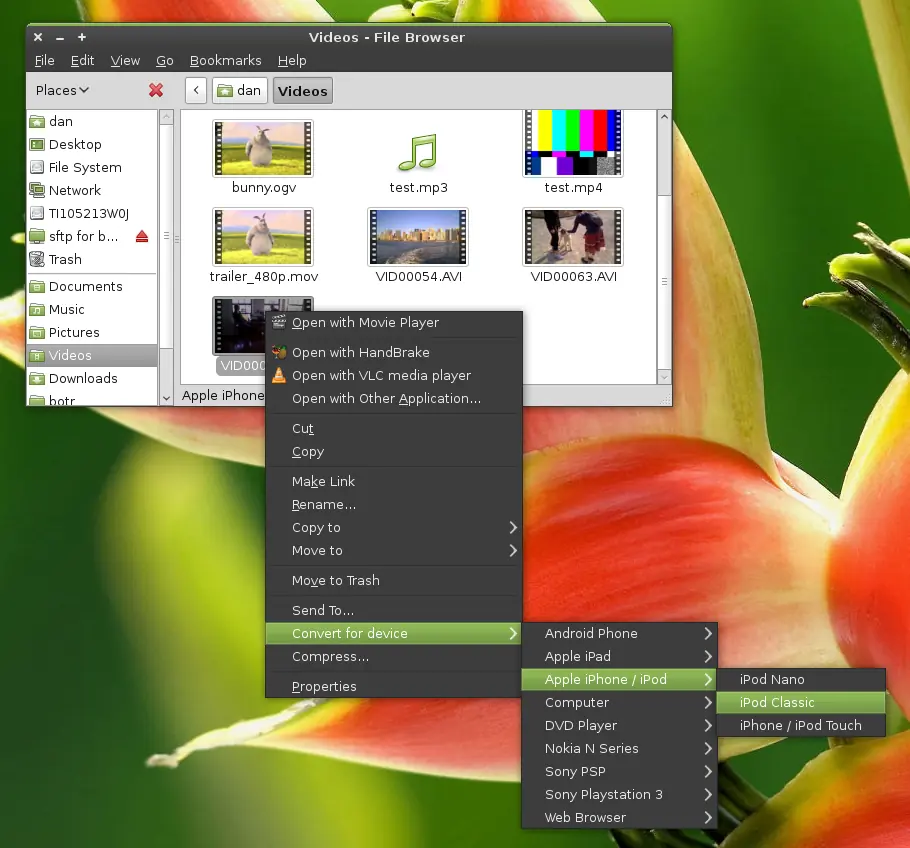Viewport: 910px width, 848px height.
Task: Select the VID00054.AVI video thumbnail
Action: pyautogui.click(x=418, y=237)
